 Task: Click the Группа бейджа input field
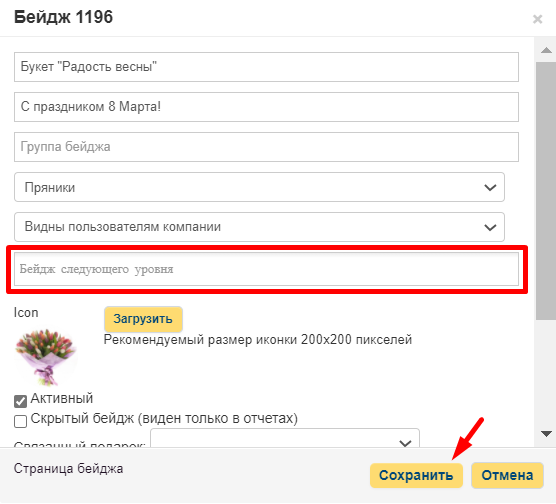coord(266,147)
